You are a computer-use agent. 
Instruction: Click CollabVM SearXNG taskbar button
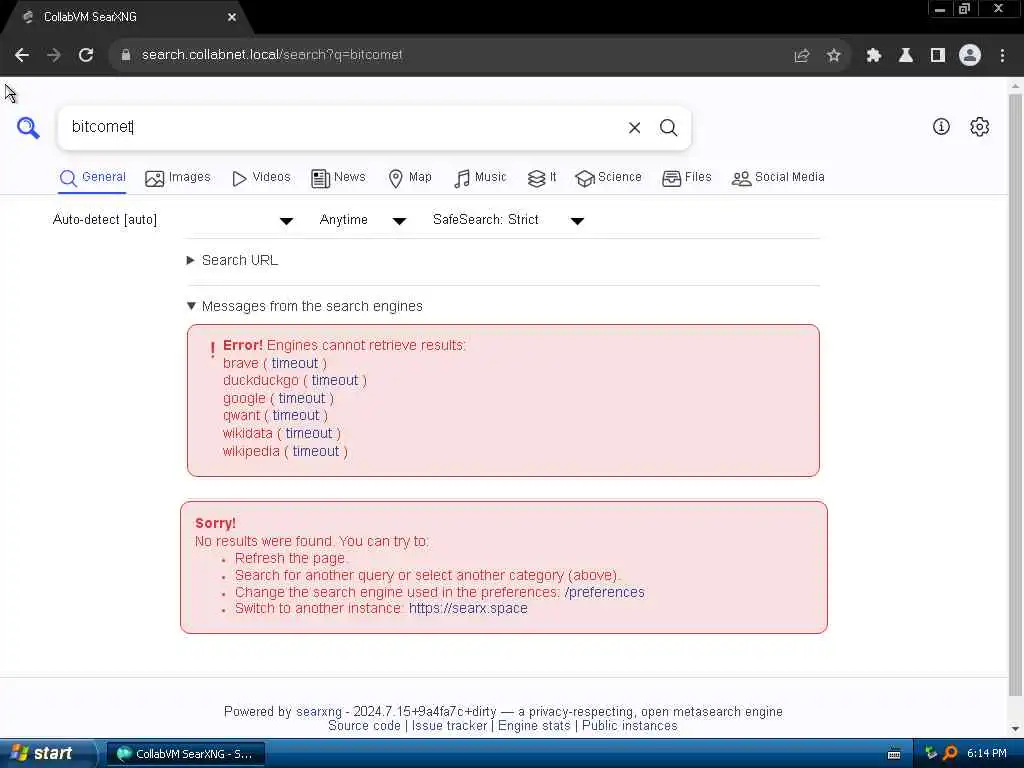pyautogui.click(x=185, y=754)
